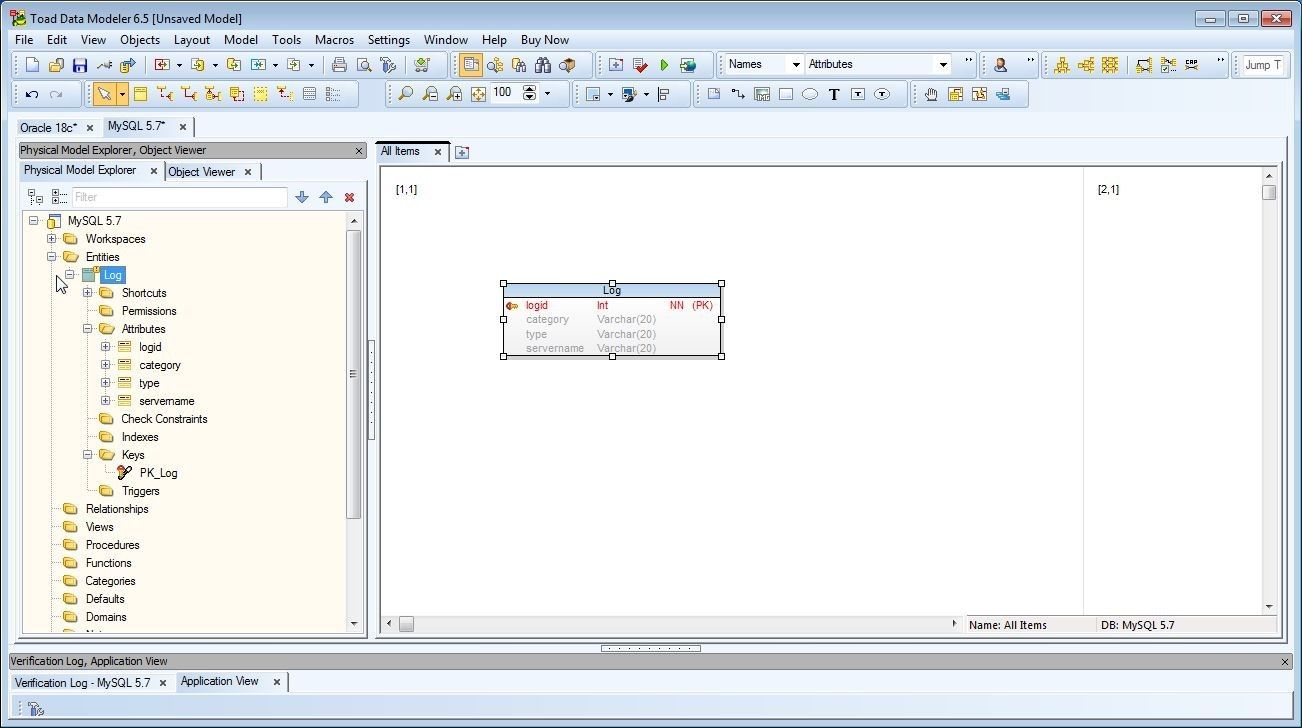This screenshot has width=1302, height=728.
Task: Click the Undo arrow icon
Action: point(32,94)
